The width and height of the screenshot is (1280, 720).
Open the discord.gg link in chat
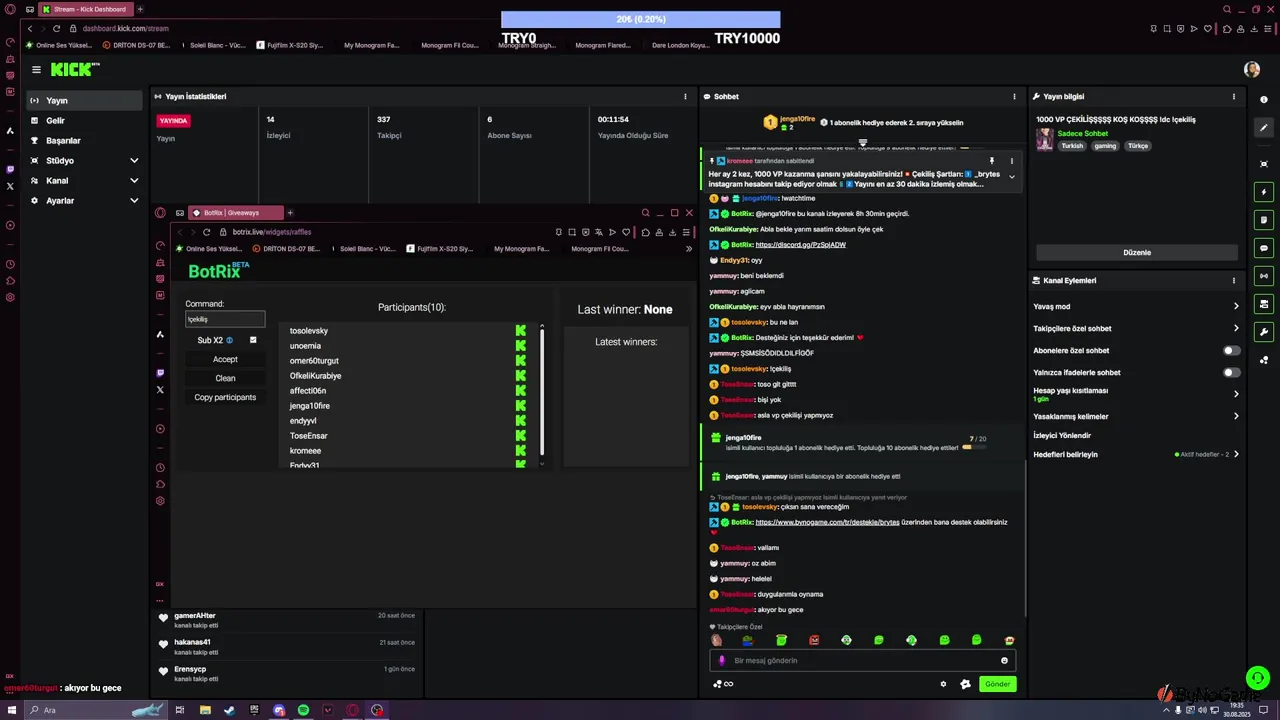(800, 245)
